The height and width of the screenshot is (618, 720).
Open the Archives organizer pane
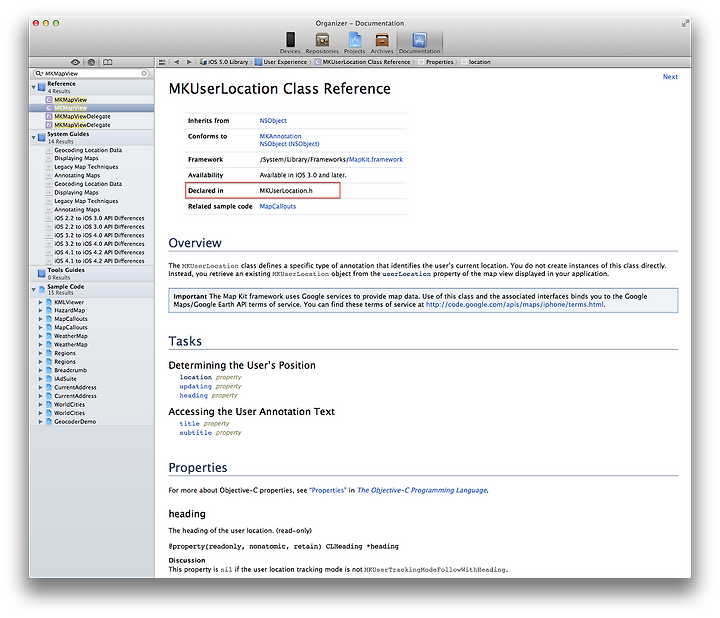coord(382,43)
